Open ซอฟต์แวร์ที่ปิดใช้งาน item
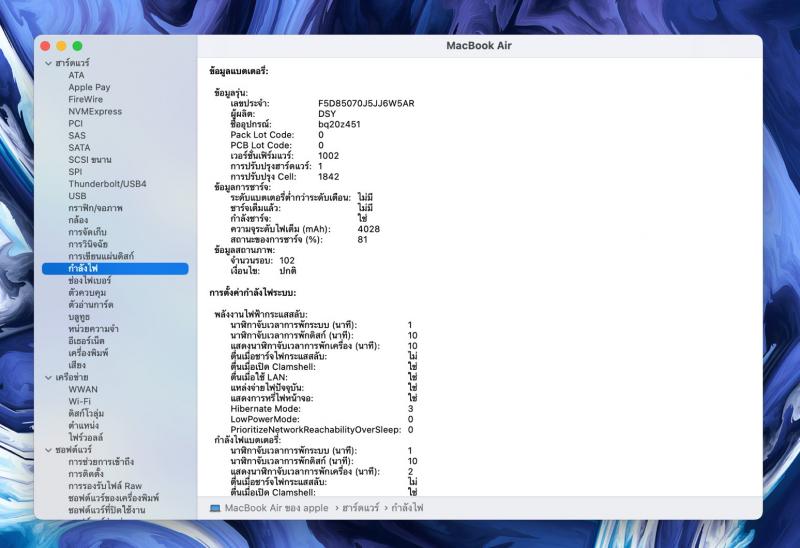 [x=107, y=510]
